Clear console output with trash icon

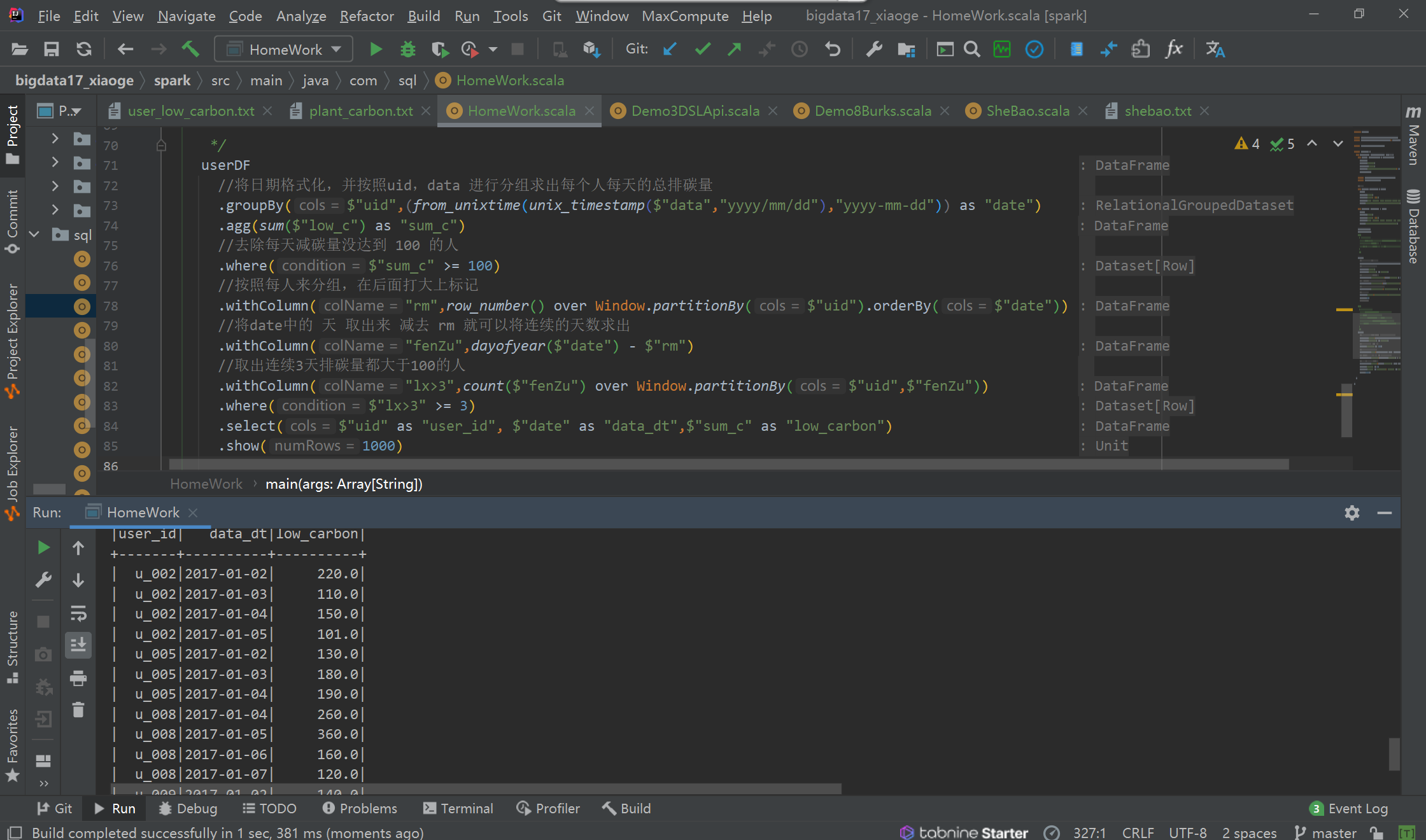pos(78,710)
